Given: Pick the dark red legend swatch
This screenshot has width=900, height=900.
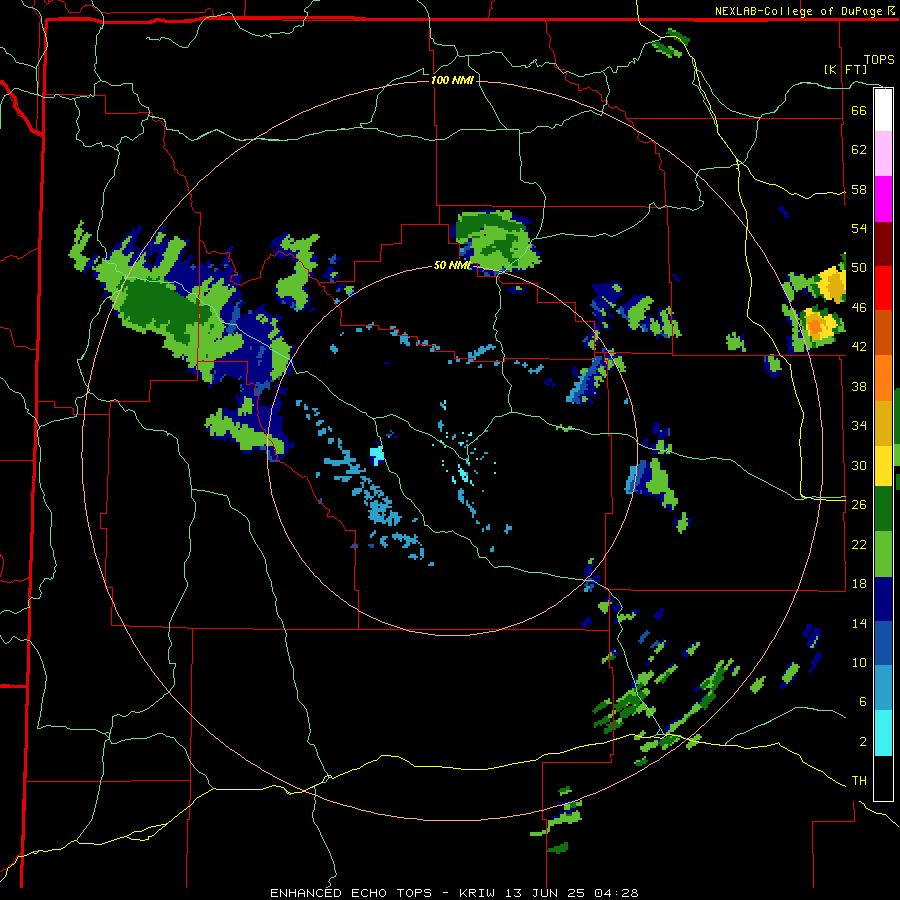Looking at the screenshot, I should click(x=883, y=244).
